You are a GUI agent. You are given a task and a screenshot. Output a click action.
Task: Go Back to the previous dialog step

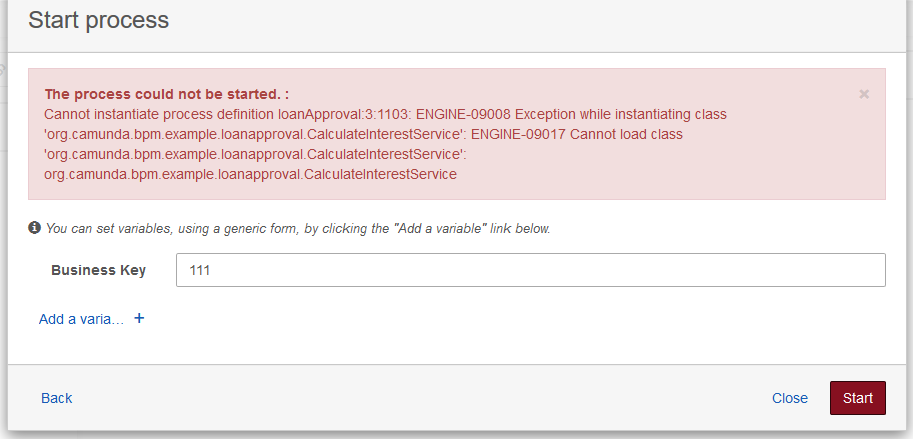57,398
